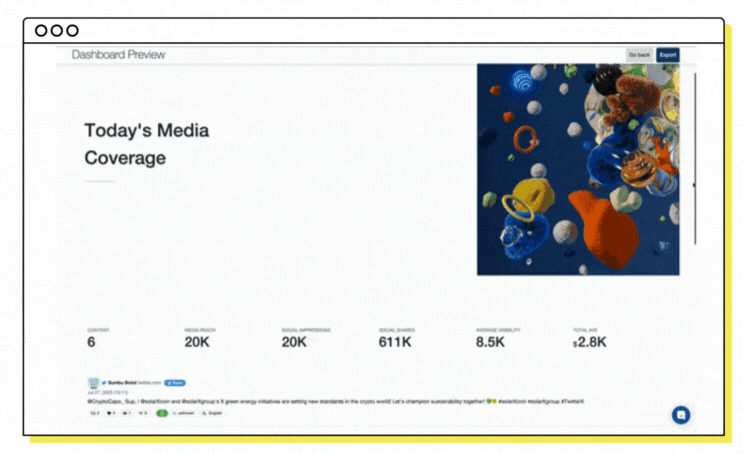Screen dimensions: 743x453
Task: Click the third circle in the window title bar
Action: click(x=72, y=31)
